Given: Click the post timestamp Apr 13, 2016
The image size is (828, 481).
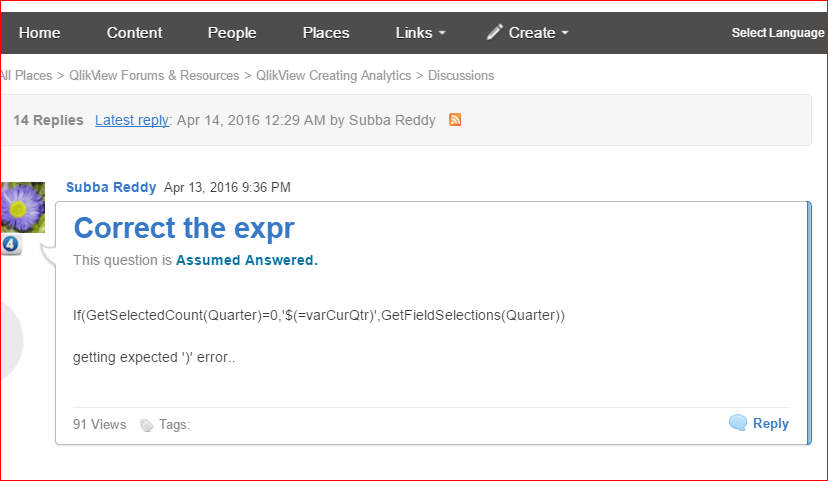Looking at the screenshot, I should pos(227,187).
